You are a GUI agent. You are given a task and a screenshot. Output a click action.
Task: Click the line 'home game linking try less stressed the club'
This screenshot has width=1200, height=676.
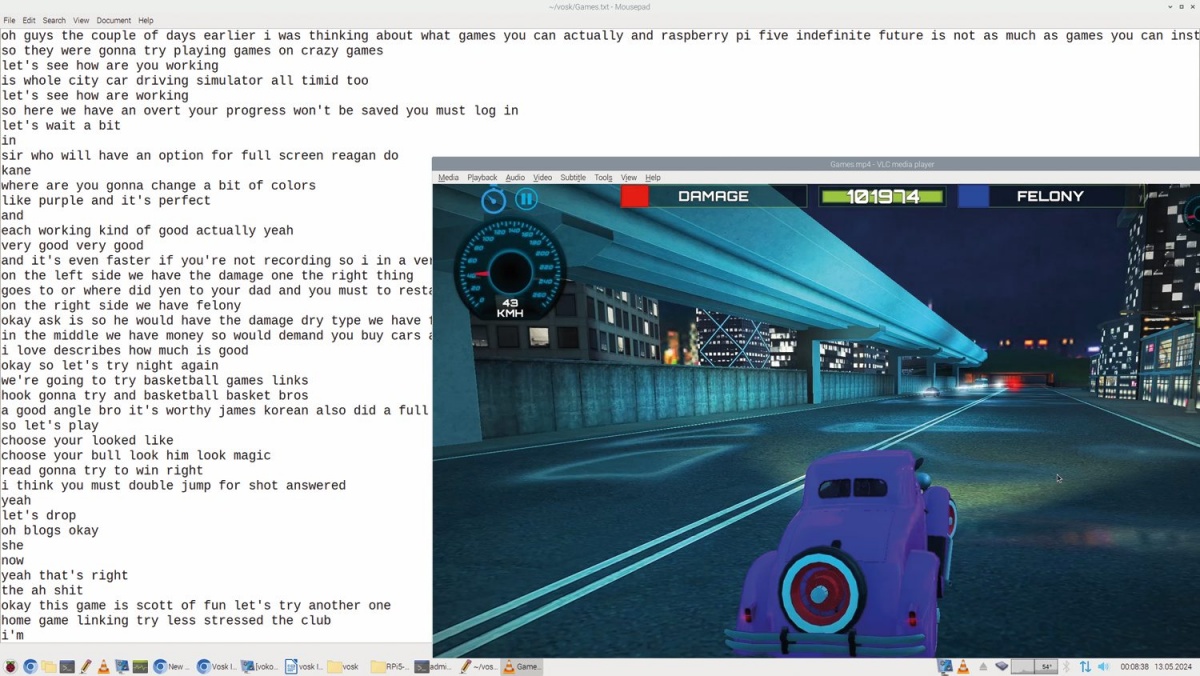pos(166,621)
